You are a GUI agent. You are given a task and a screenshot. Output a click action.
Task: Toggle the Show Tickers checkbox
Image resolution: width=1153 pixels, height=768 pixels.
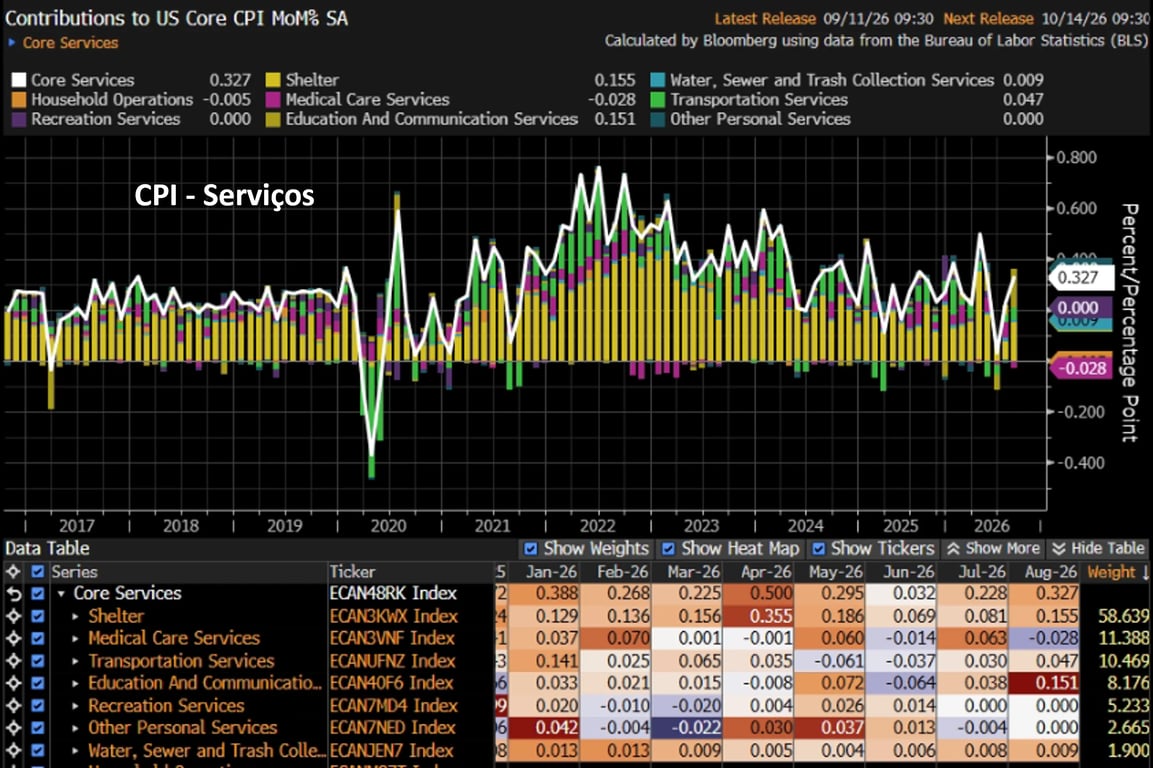(818, 549)
